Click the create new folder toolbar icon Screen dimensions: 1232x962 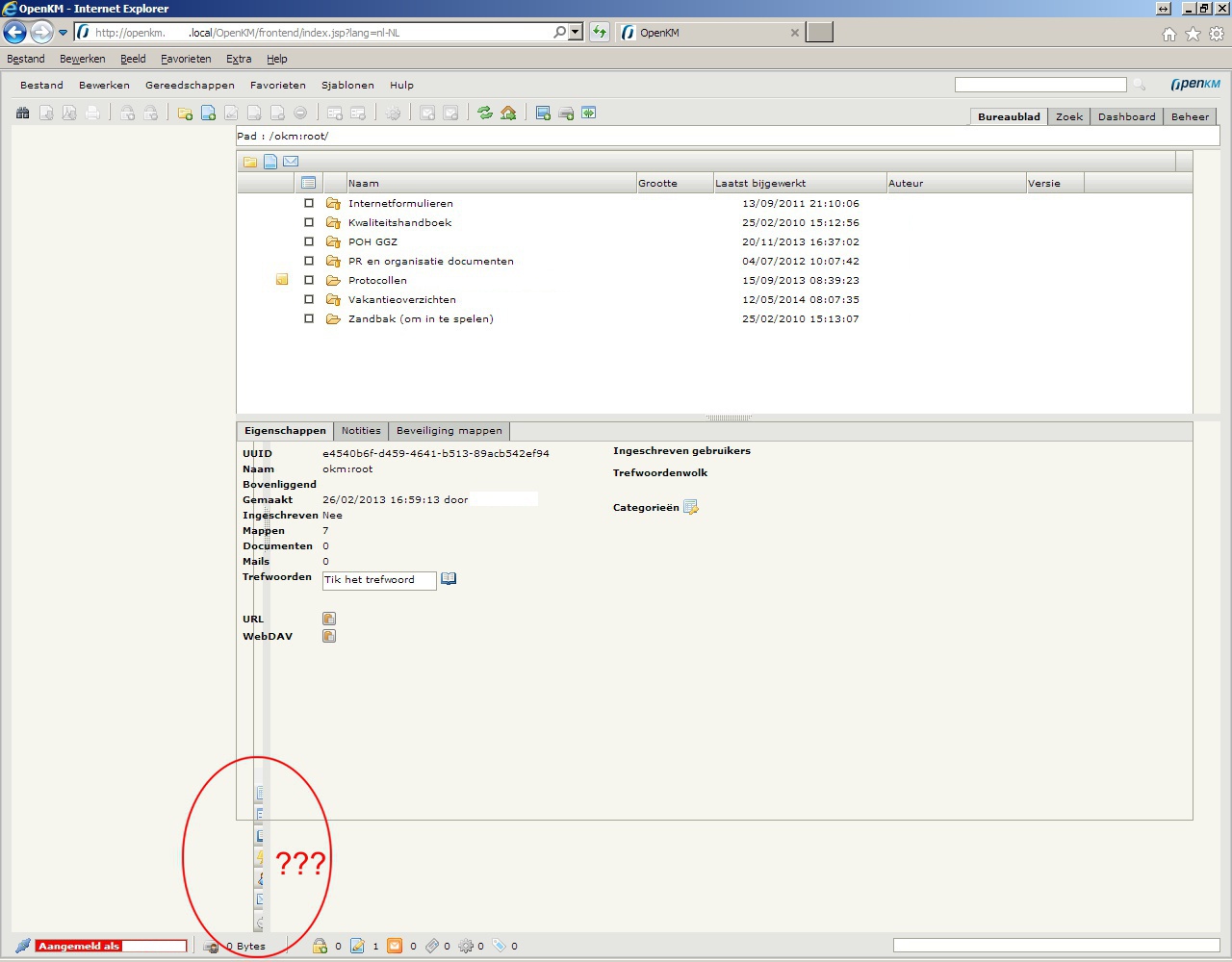coord(185,114)
